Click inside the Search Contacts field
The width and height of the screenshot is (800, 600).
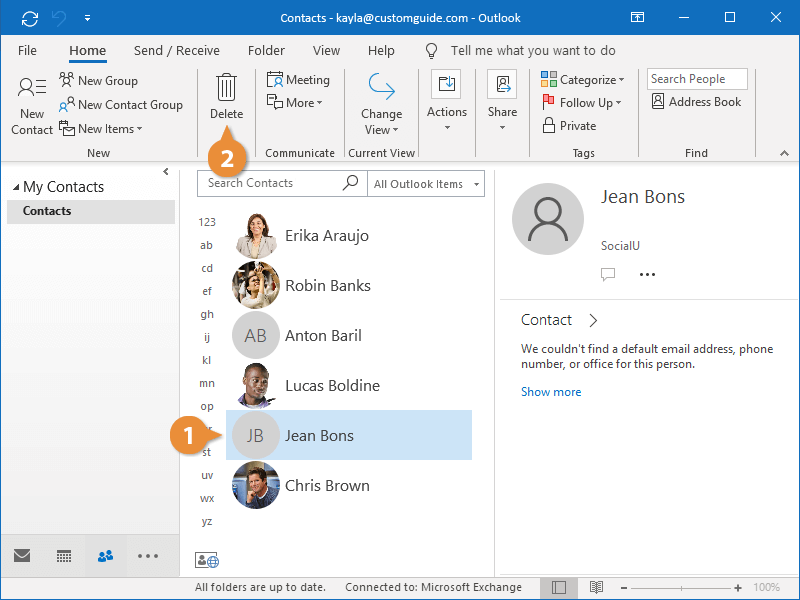coord(270,183)
